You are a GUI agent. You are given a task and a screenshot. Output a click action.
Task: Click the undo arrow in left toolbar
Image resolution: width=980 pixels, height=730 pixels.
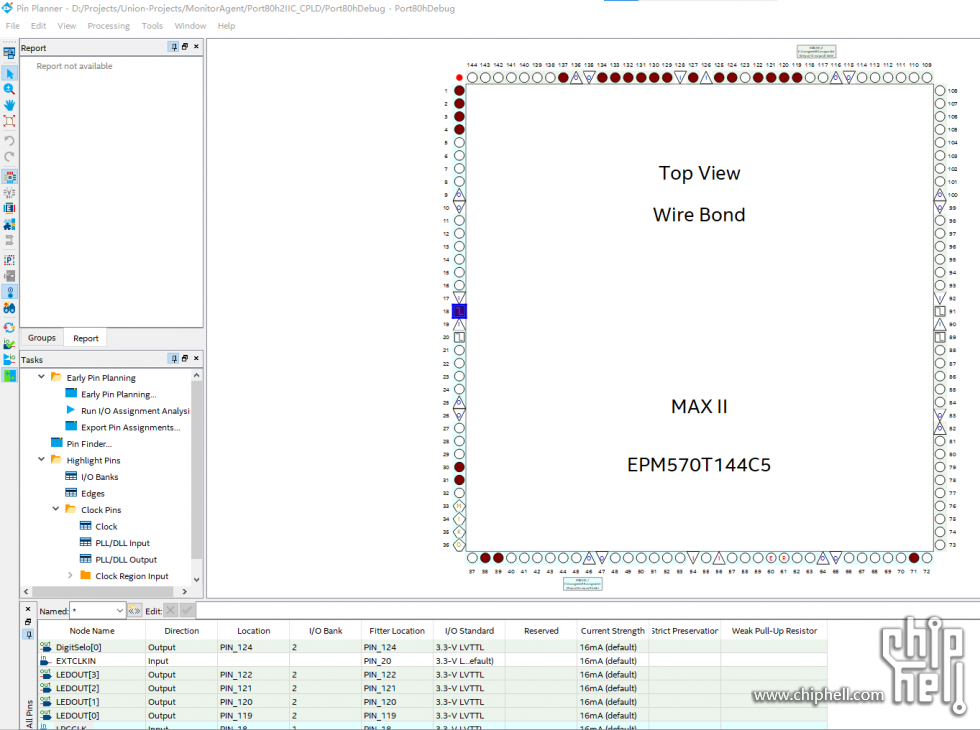point(9,141)
